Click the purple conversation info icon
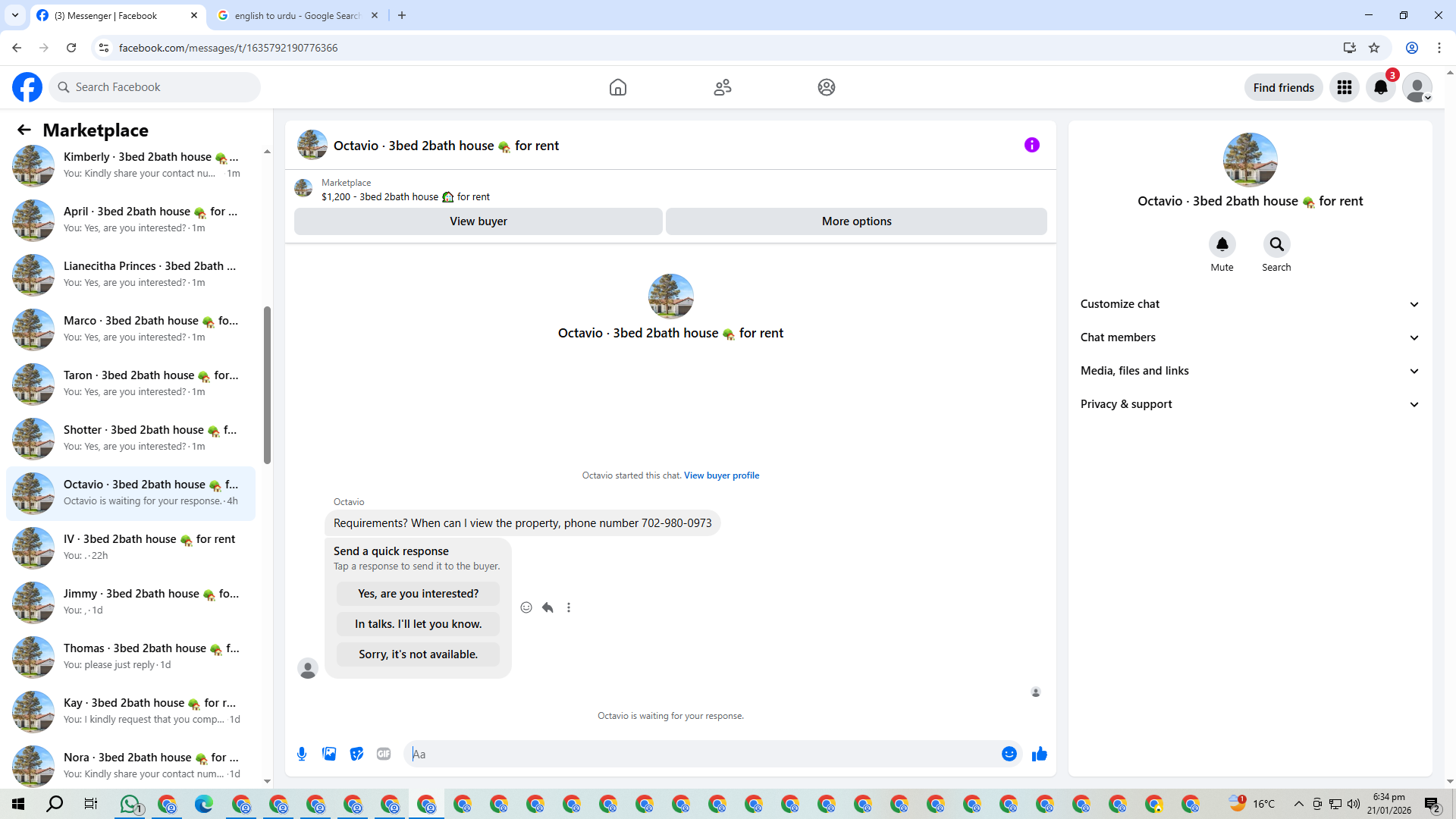1456x819 pixels. point(1031,145)
